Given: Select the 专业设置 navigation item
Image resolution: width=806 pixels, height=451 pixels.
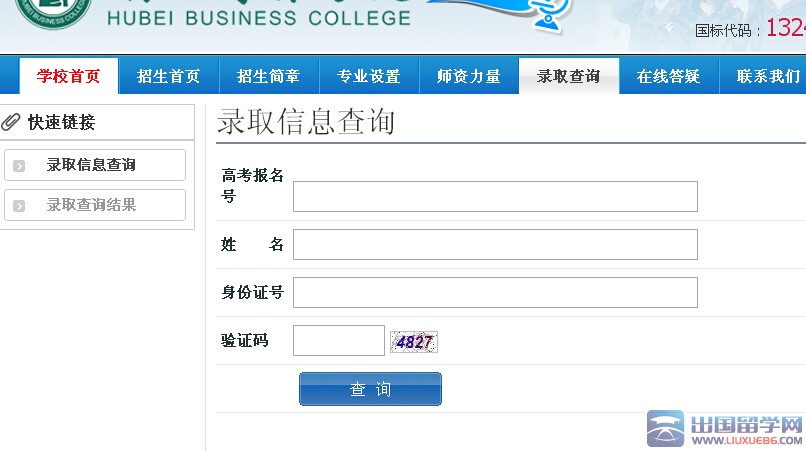Looking at the screenshot, I should click(x=368, y=76).
